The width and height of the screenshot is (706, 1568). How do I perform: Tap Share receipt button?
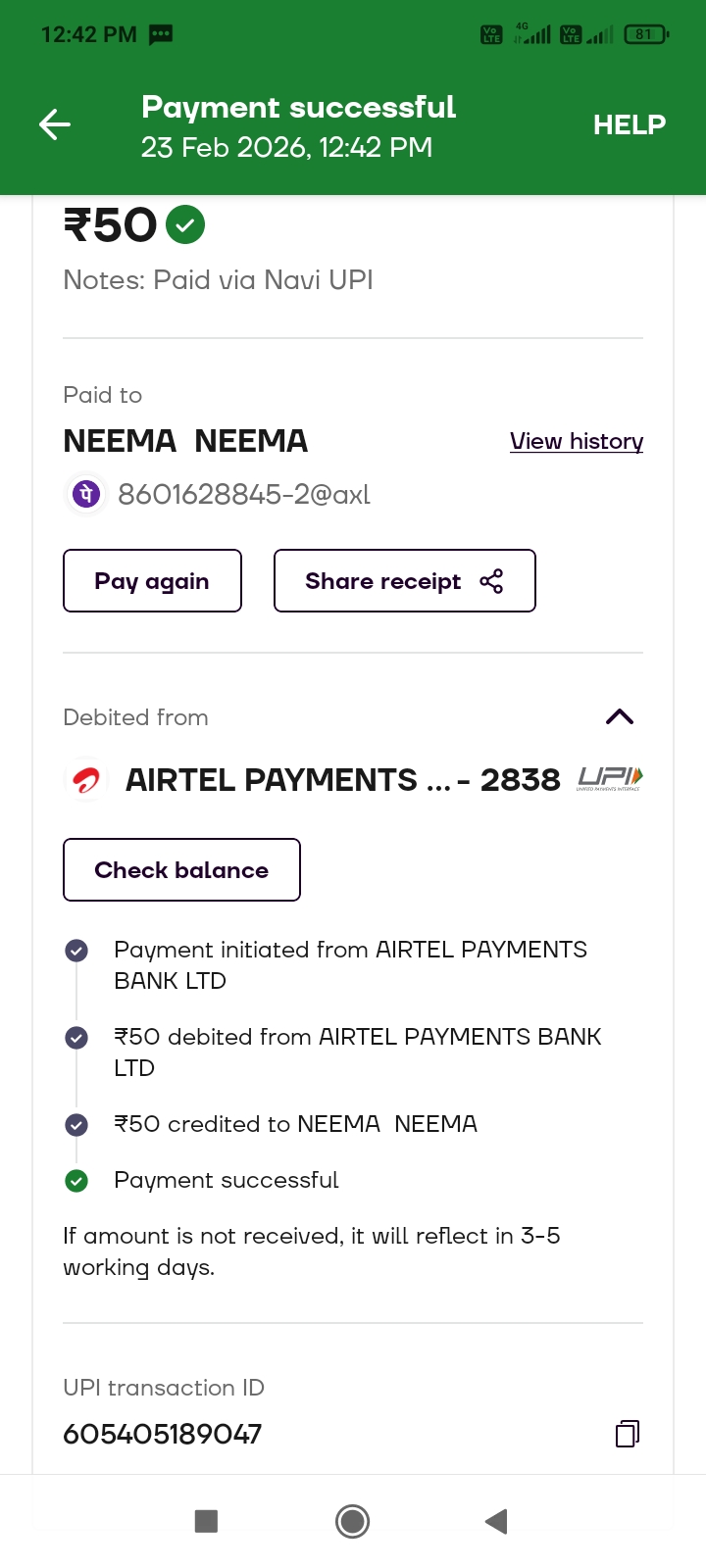click(404, 581)
